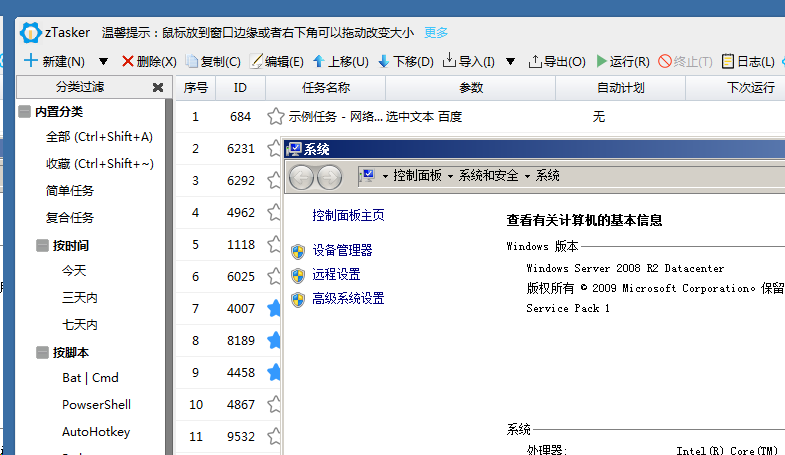The height and width of the screenshot is (455, 785).
Task: Delete the task using 删除(X)
Action: [x=149, y=61]
